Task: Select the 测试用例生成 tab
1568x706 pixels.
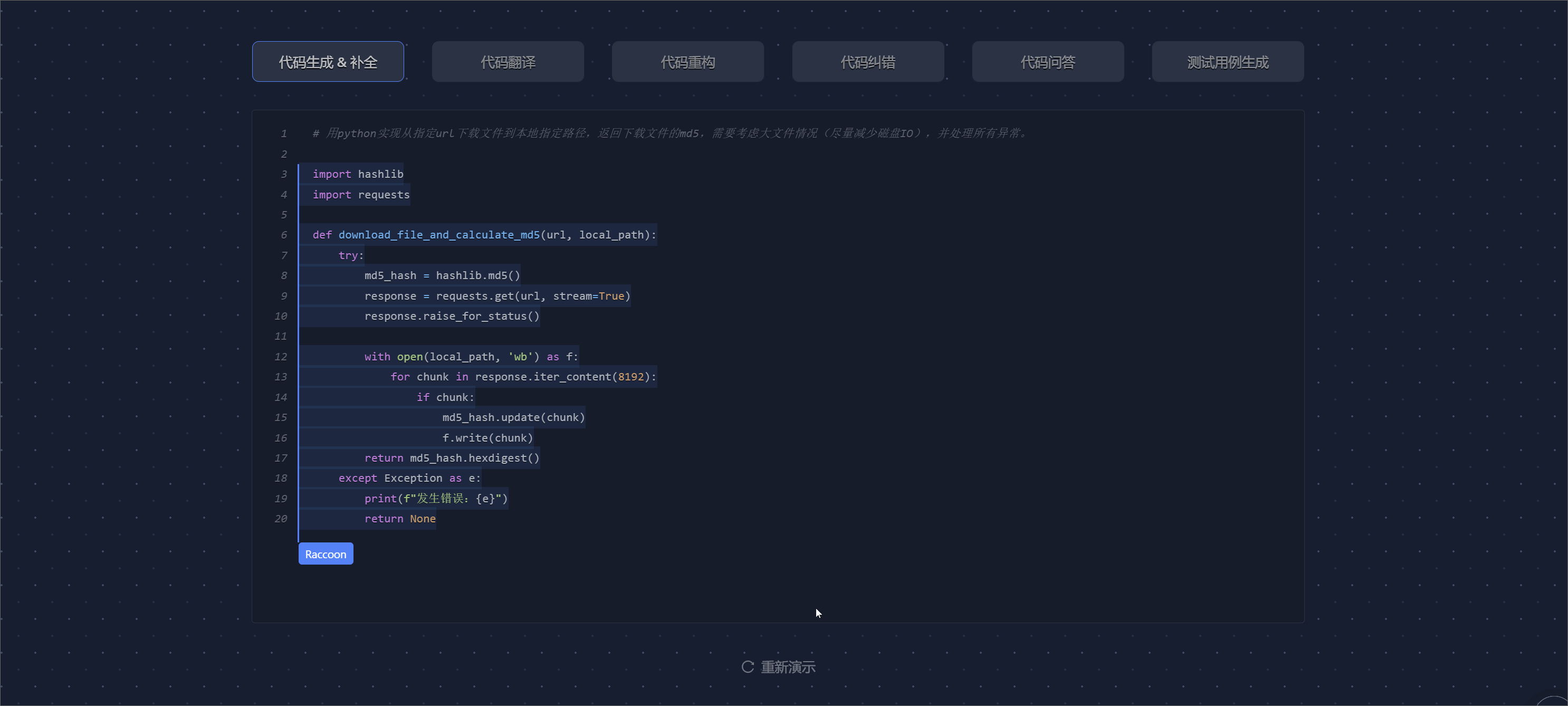Action: click(x=1227, y=62)
